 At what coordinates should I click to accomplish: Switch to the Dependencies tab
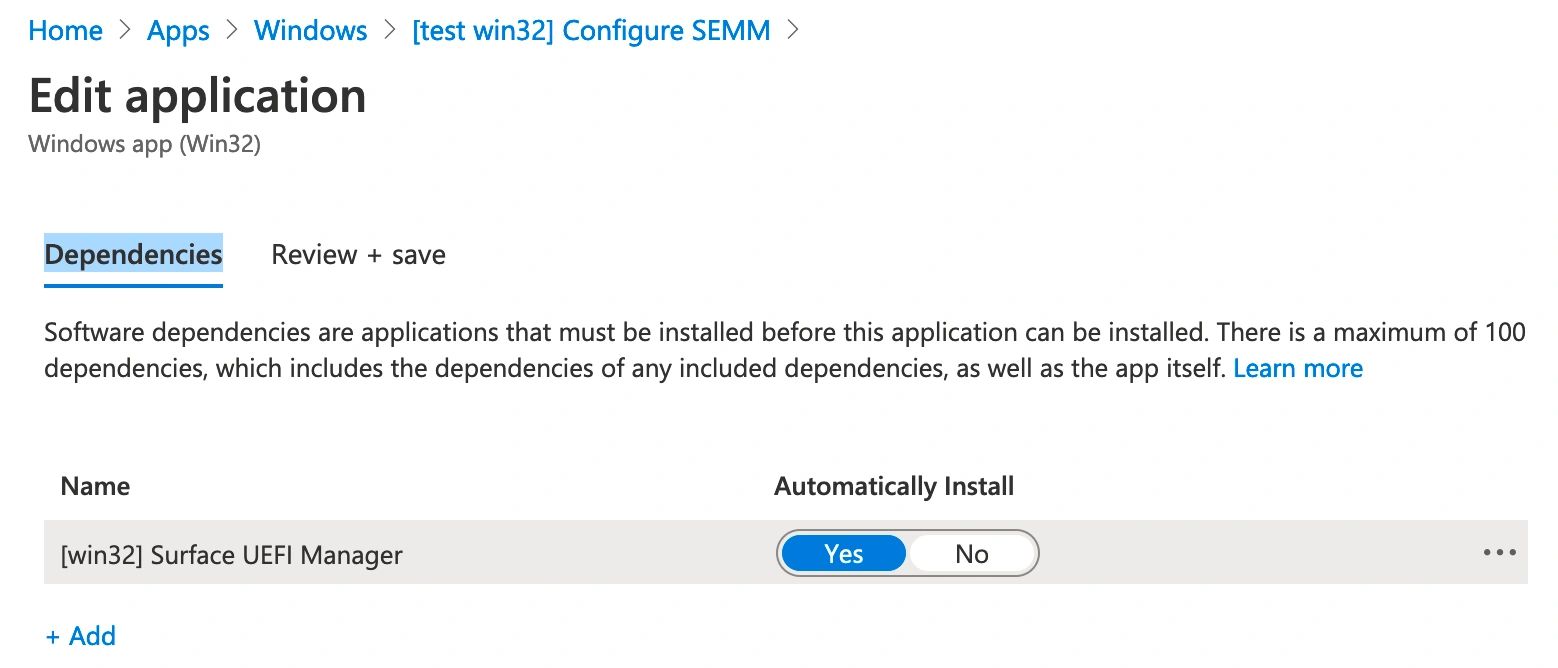click(x=133, y=255)
